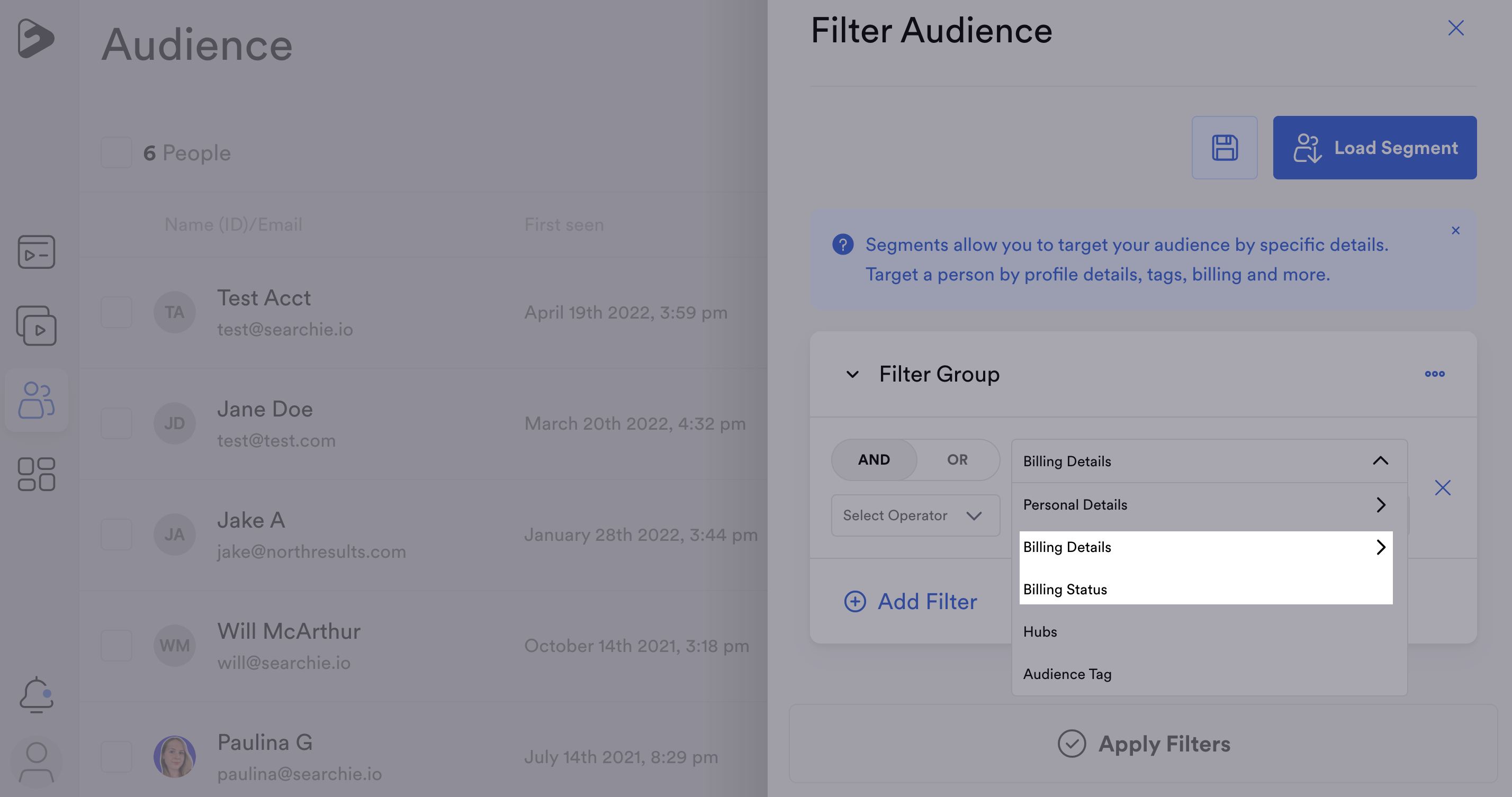Open notifications bell icon
This screenshot has height=797, width=1512.
(37, 695)
